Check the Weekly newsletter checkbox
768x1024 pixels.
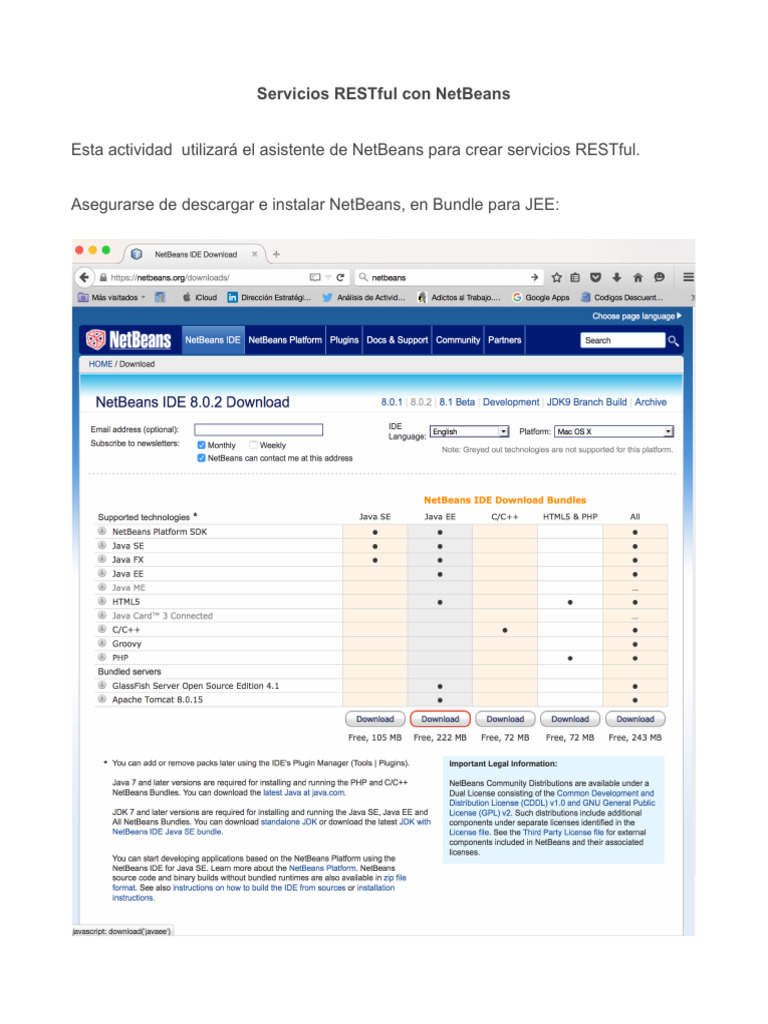pyautogui.click(x=253, y=445)
